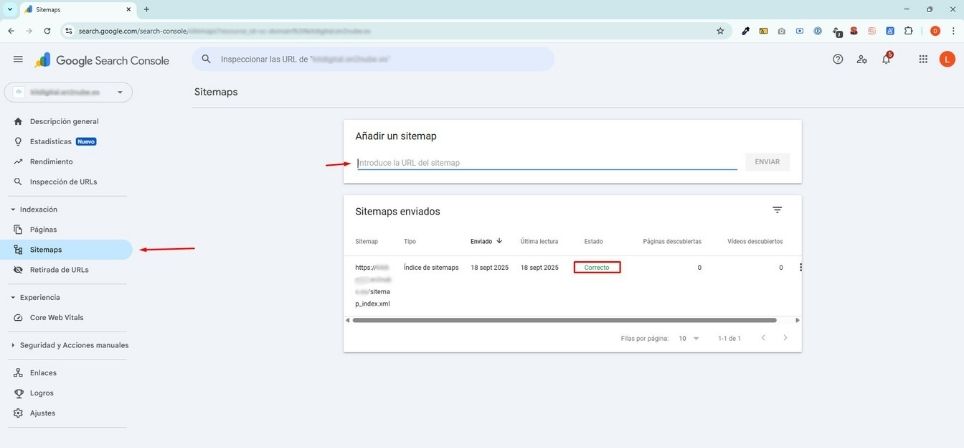Open the notifications bell

[x=885, y=60]
